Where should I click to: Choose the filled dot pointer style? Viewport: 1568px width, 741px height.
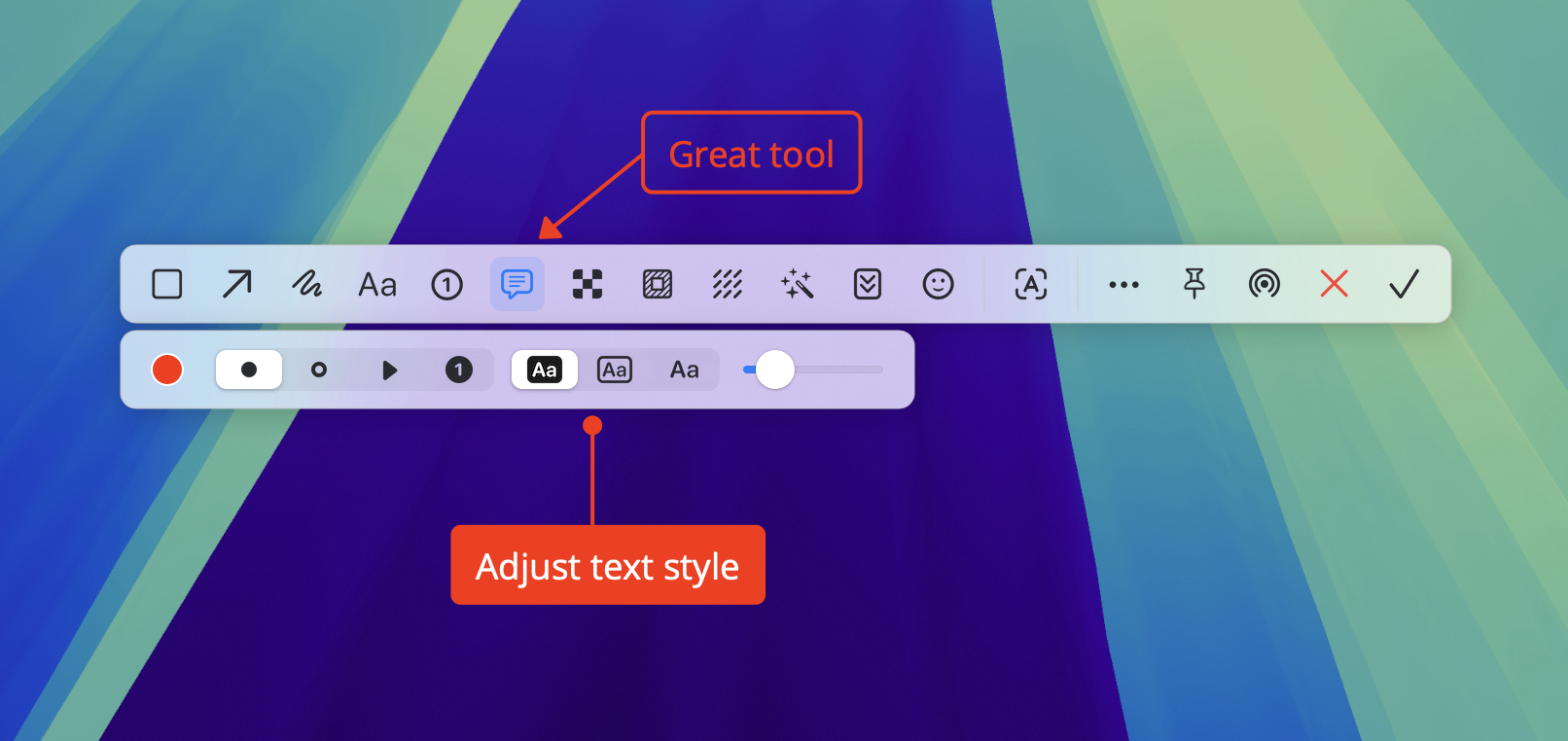(249, 370)
